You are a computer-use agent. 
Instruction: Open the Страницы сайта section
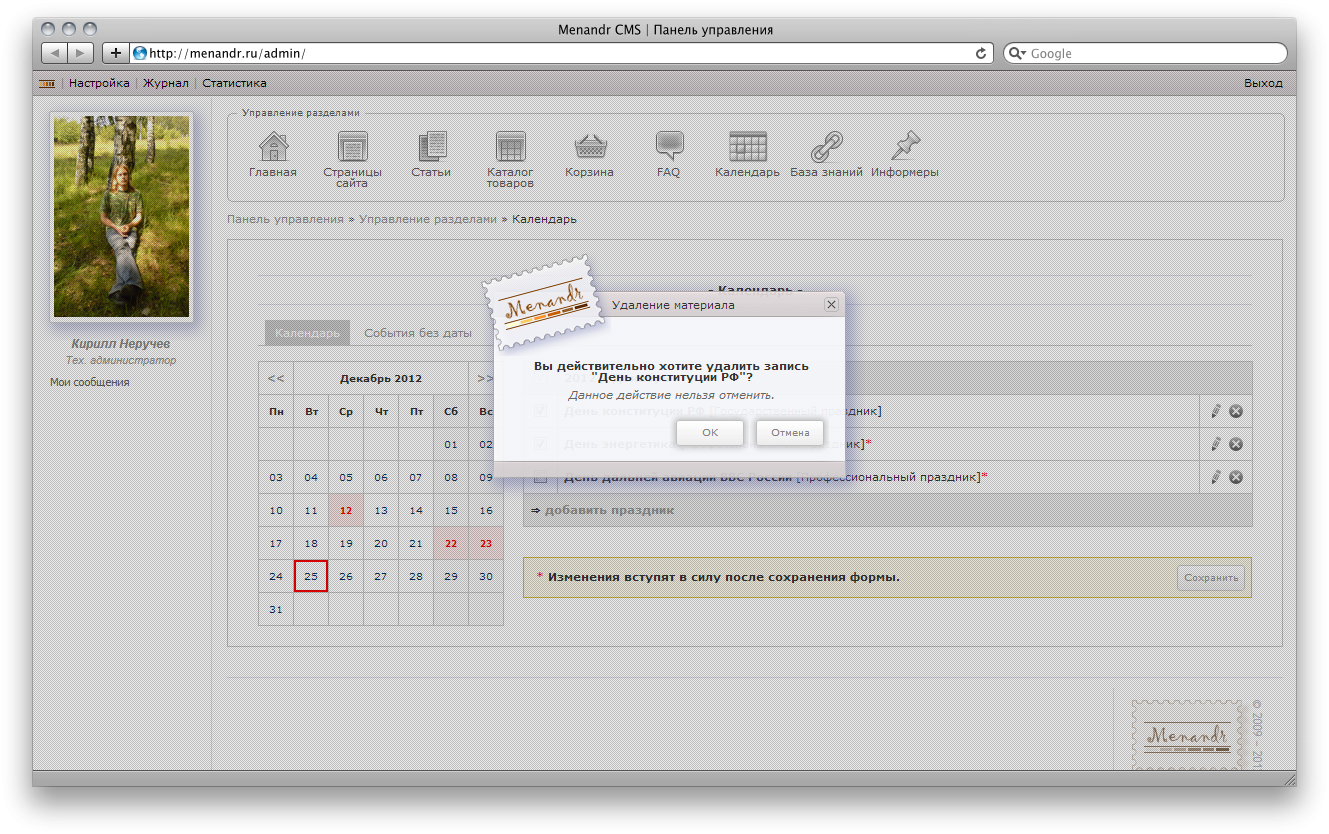tap(352, 147)
